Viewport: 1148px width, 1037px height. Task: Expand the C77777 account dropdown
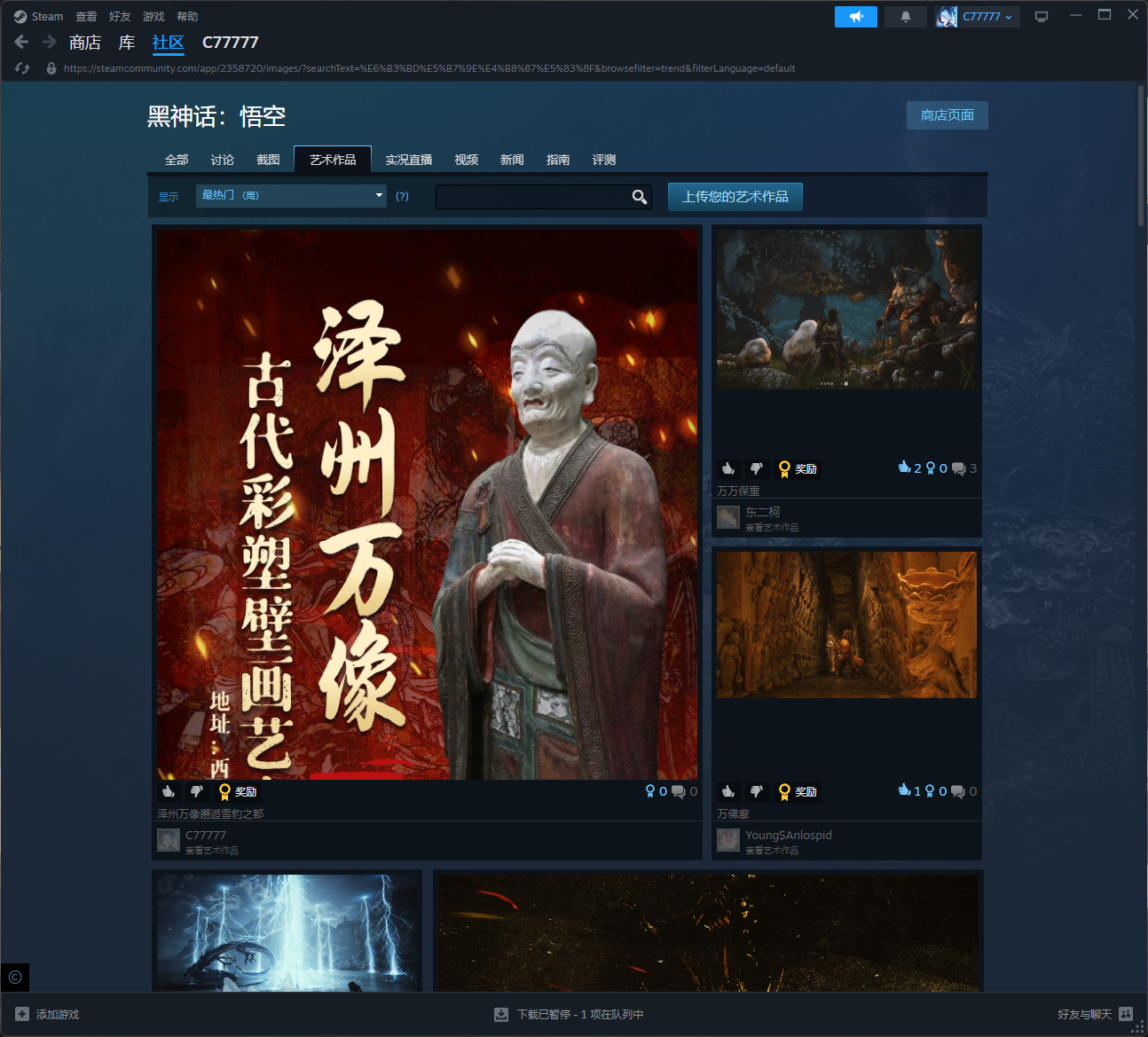click(988, 17)
